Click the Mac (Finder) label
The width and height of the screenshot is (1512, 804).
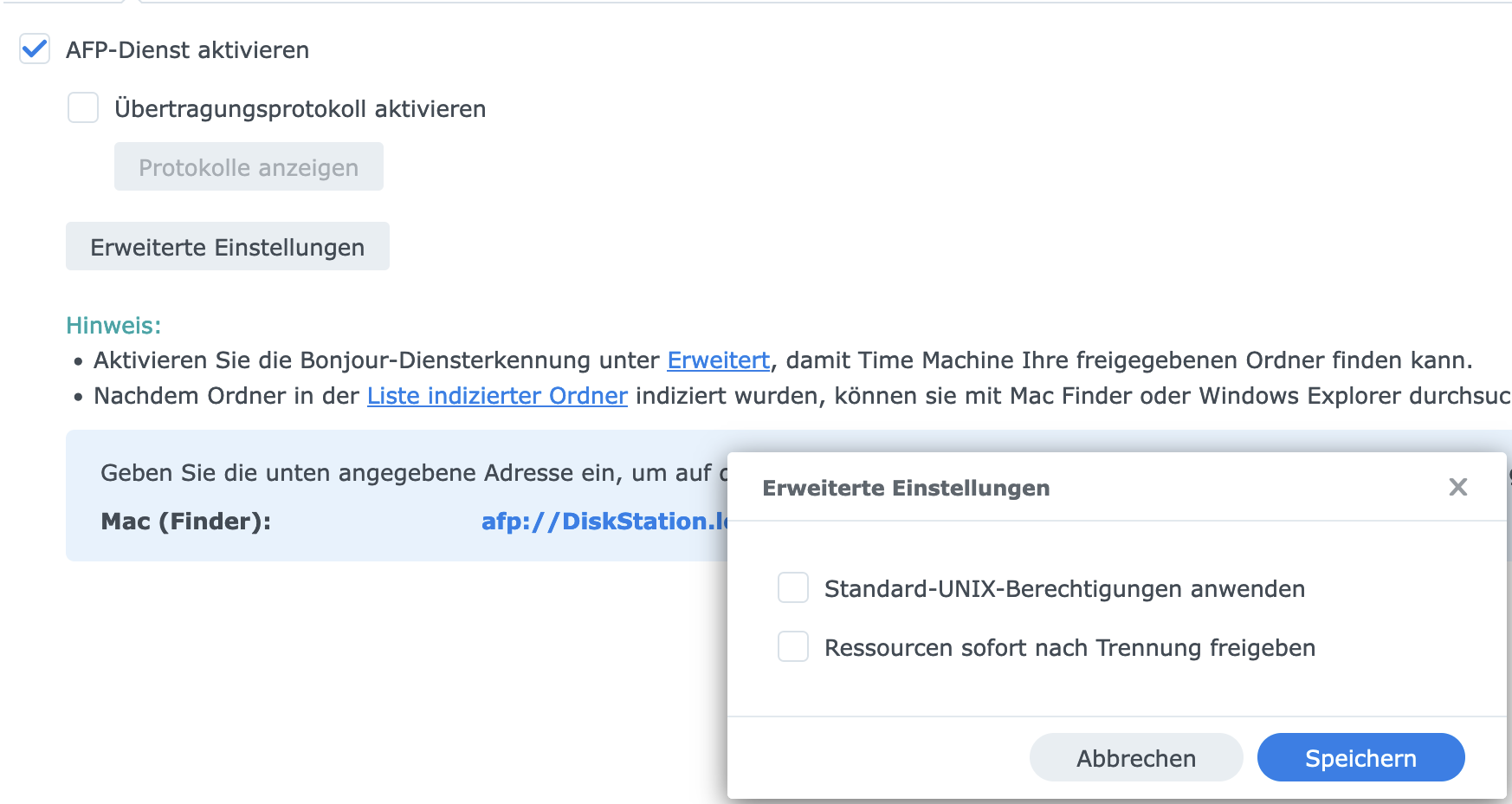tap(185, 522)
